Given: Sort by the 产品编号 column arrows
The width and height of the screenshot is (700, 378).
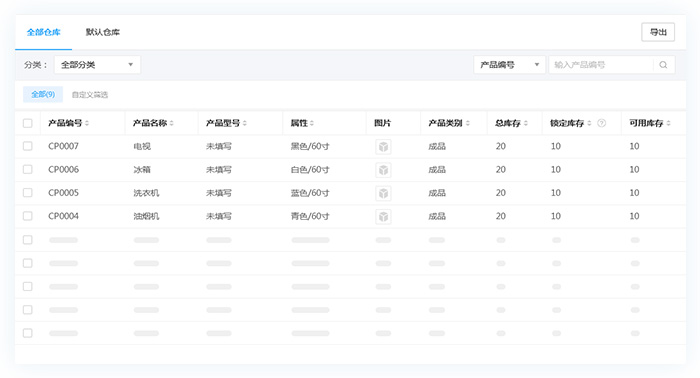Looking at the screenshot, I should tap(87, 123).
